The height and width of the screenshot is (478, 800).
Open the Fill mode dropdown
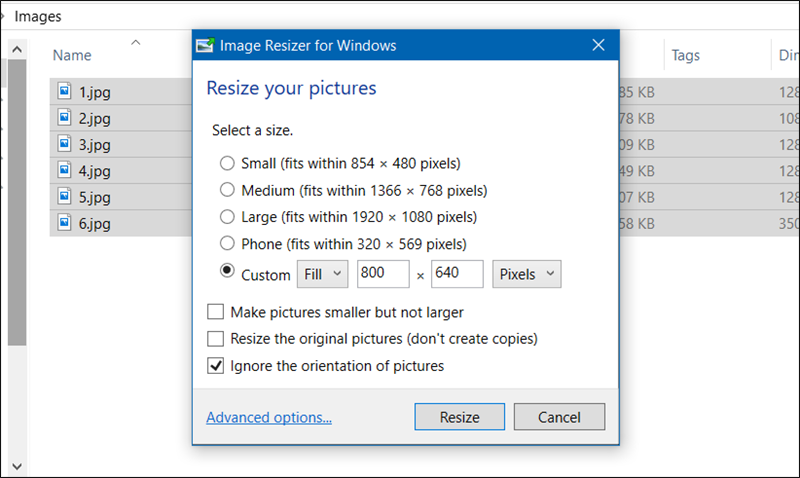coord(322,275)
